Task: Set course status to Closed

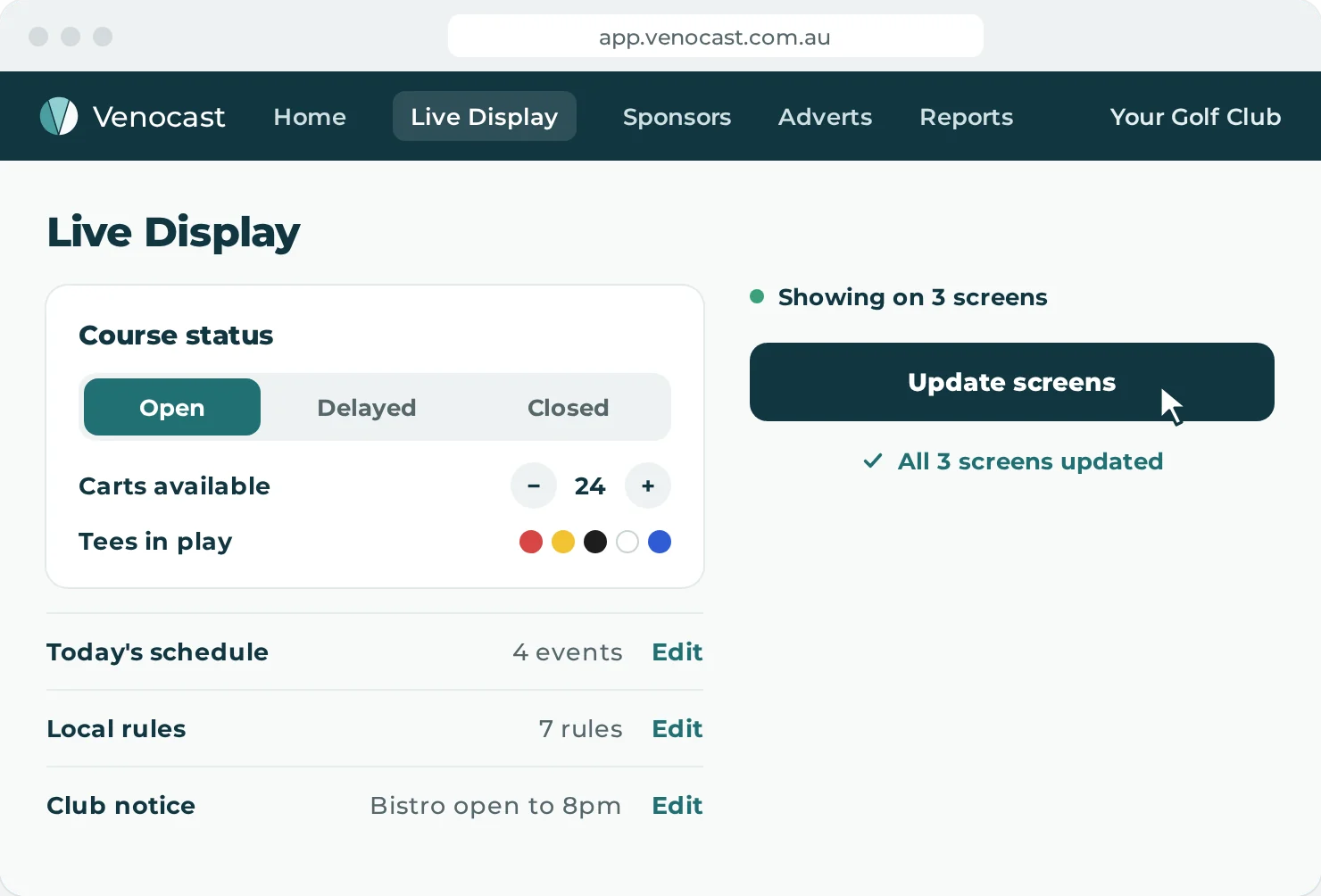Action: [568, 407]
